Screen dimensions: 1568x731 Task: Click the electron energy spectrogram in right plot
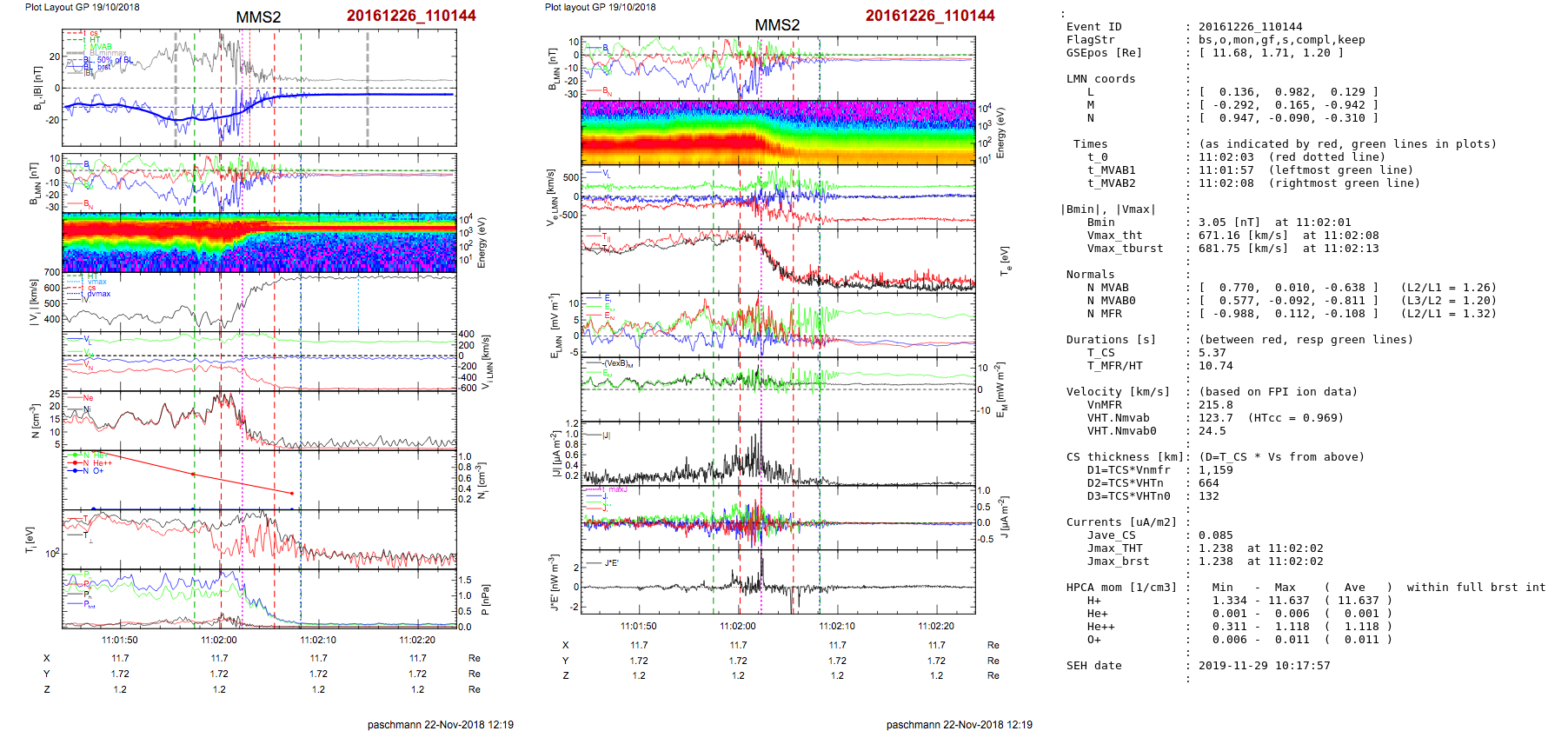click(x=778, y=132)
